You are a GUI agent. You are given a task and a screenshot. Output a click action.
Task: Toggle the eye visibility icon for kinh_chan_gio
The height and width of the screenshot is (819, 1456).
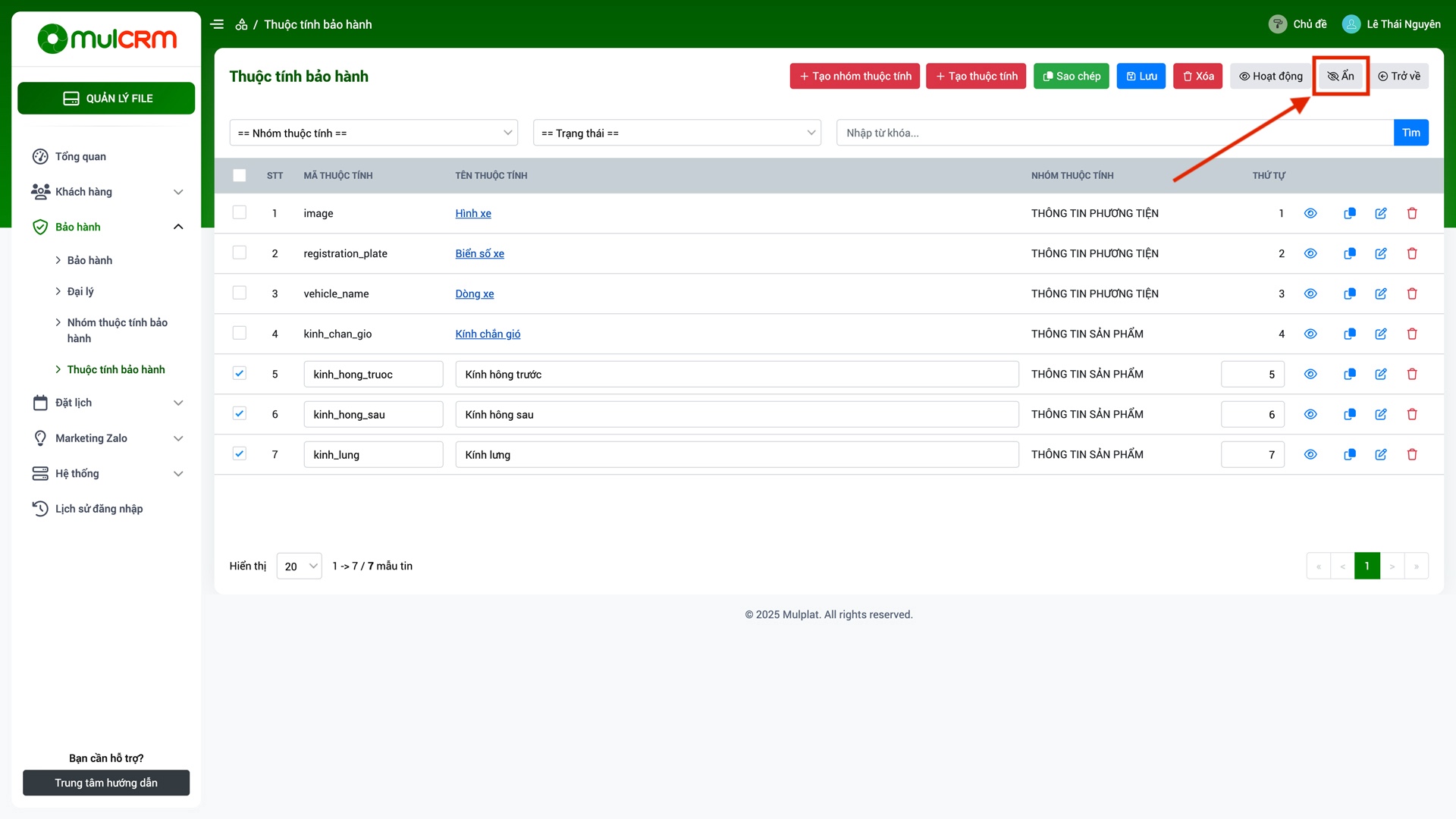tap(1310, 334)
